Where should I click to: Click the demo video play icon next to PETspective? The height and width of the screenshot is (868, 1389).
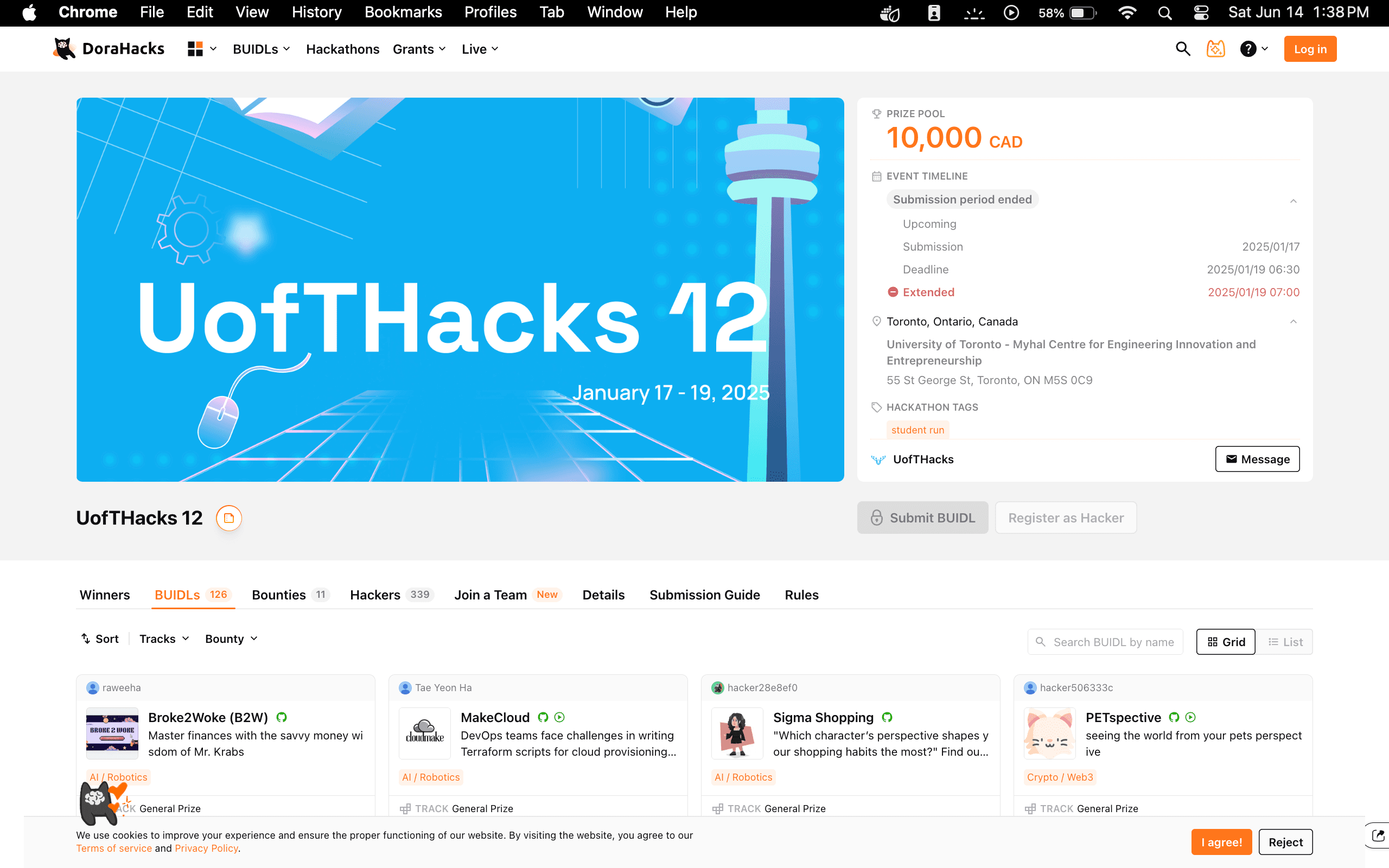point(1190,717)
